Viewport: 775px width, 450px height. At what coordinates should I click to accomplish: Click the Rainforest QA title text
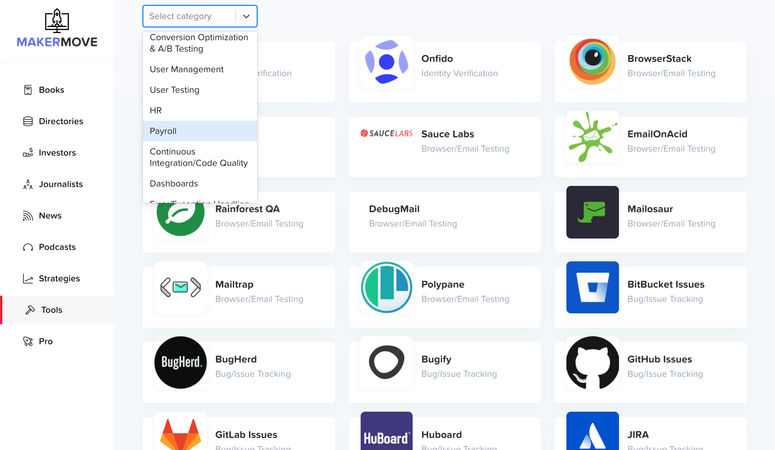[x=247, y=209]
